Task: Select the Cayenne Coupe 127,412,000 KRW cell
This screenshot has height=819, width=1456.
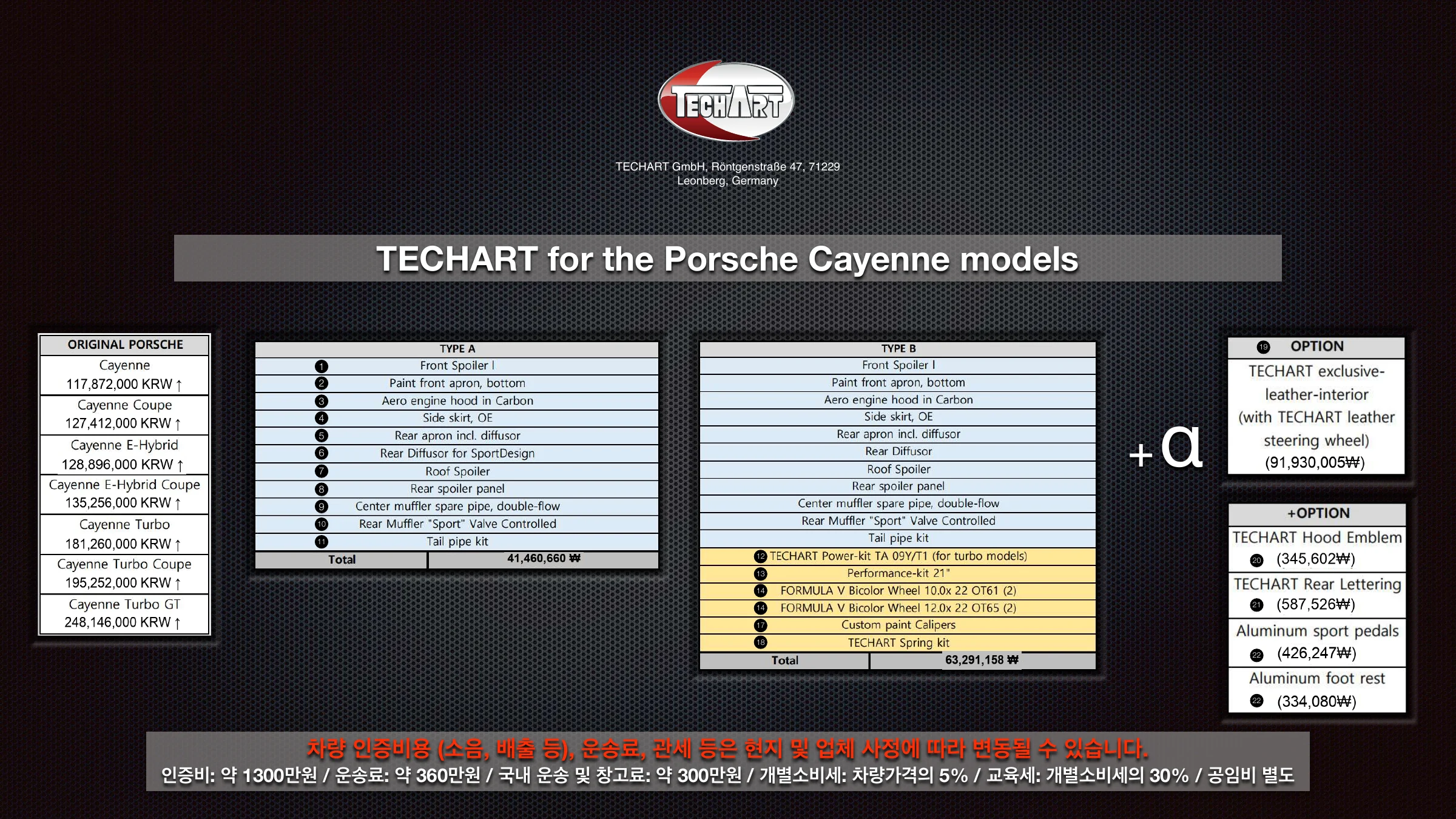Action: (x=124, y=414)
